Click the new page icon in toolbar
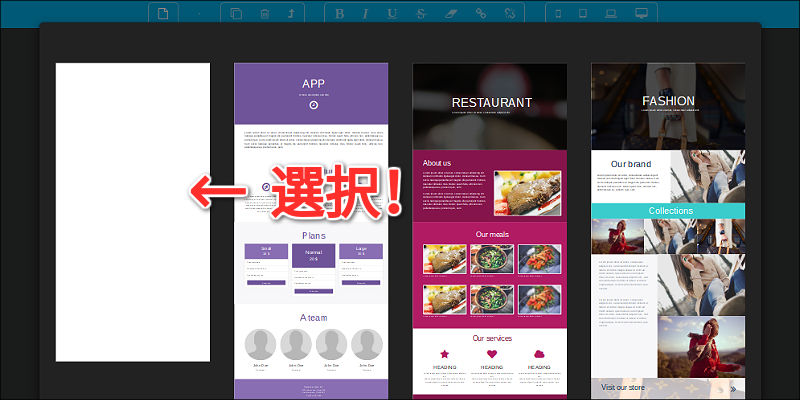This screenshot has height=400, width=800. coord(163,14)
